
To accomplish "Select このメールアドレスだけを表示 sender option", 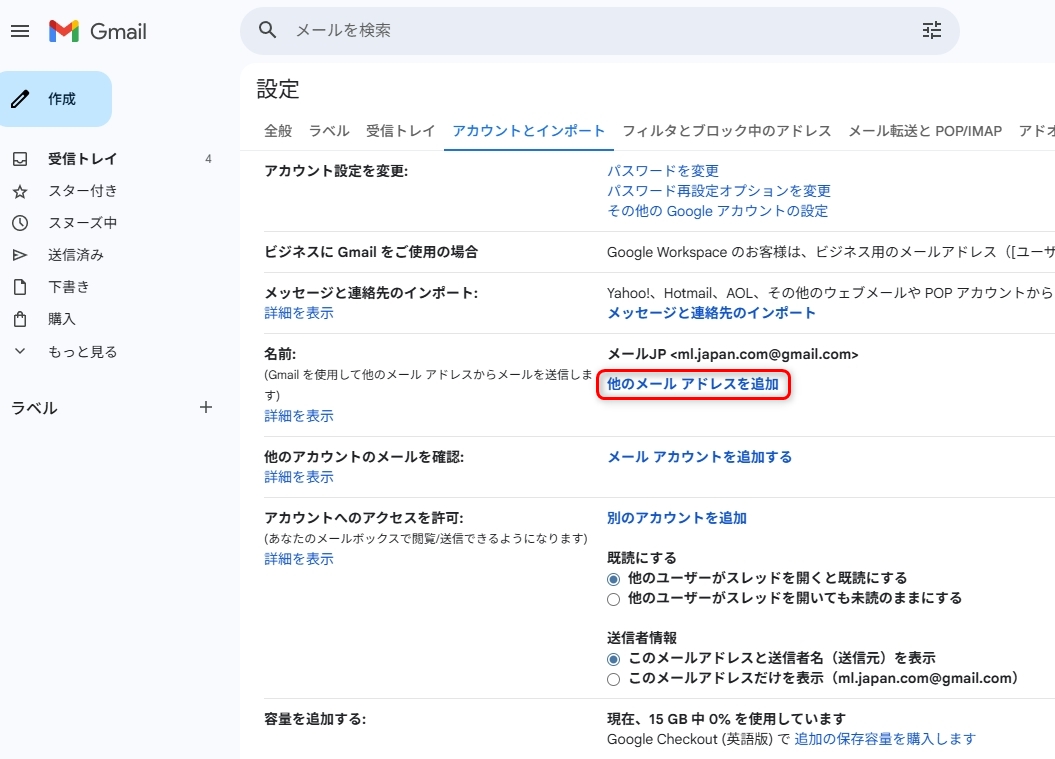I will (x=612, y=678).
